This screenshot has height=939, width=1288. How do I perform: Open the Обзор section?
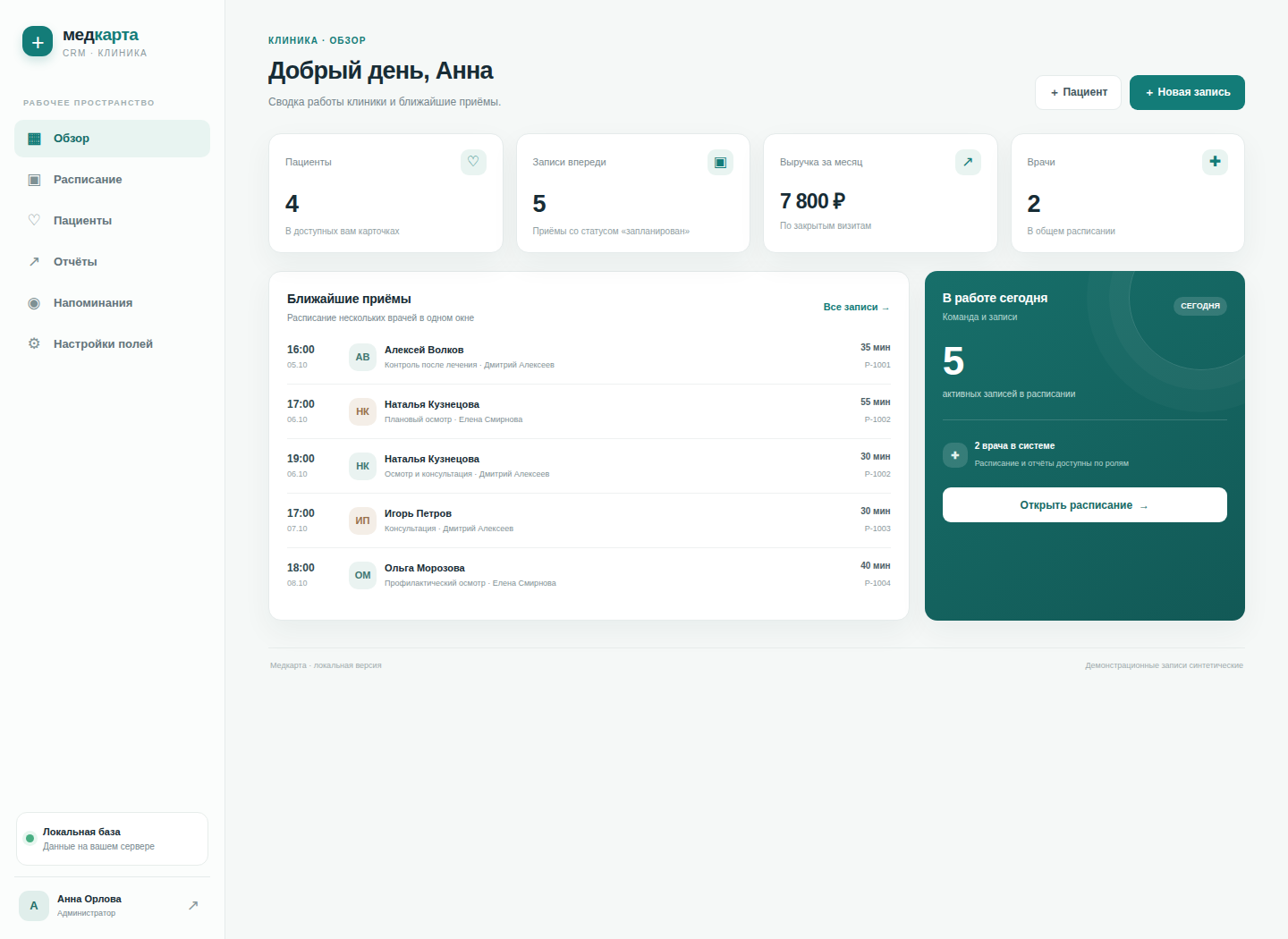pyautogui.click(x=112, y=139)
